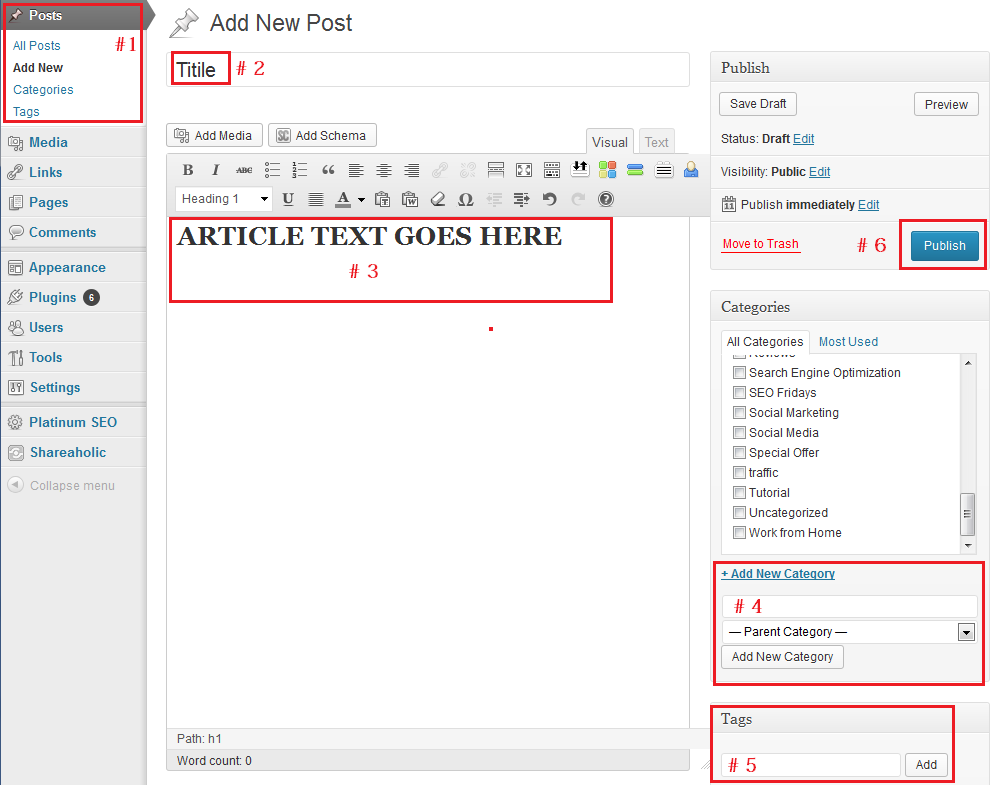Click the tags input field
Screen dimensions: 990x785
pos(811,765)
